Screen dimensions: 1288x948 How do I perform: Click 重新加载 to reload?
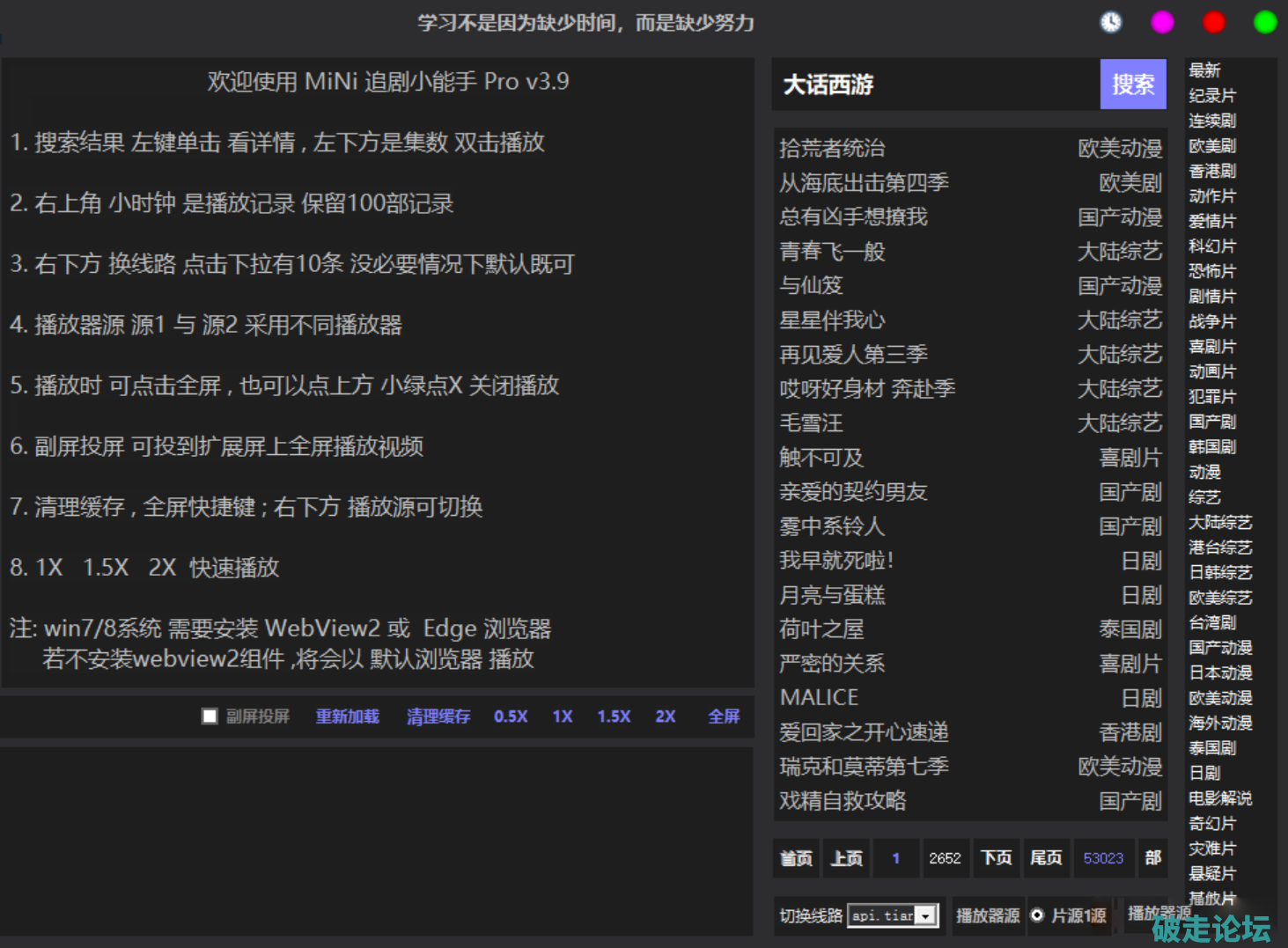[x=348, y=717]
